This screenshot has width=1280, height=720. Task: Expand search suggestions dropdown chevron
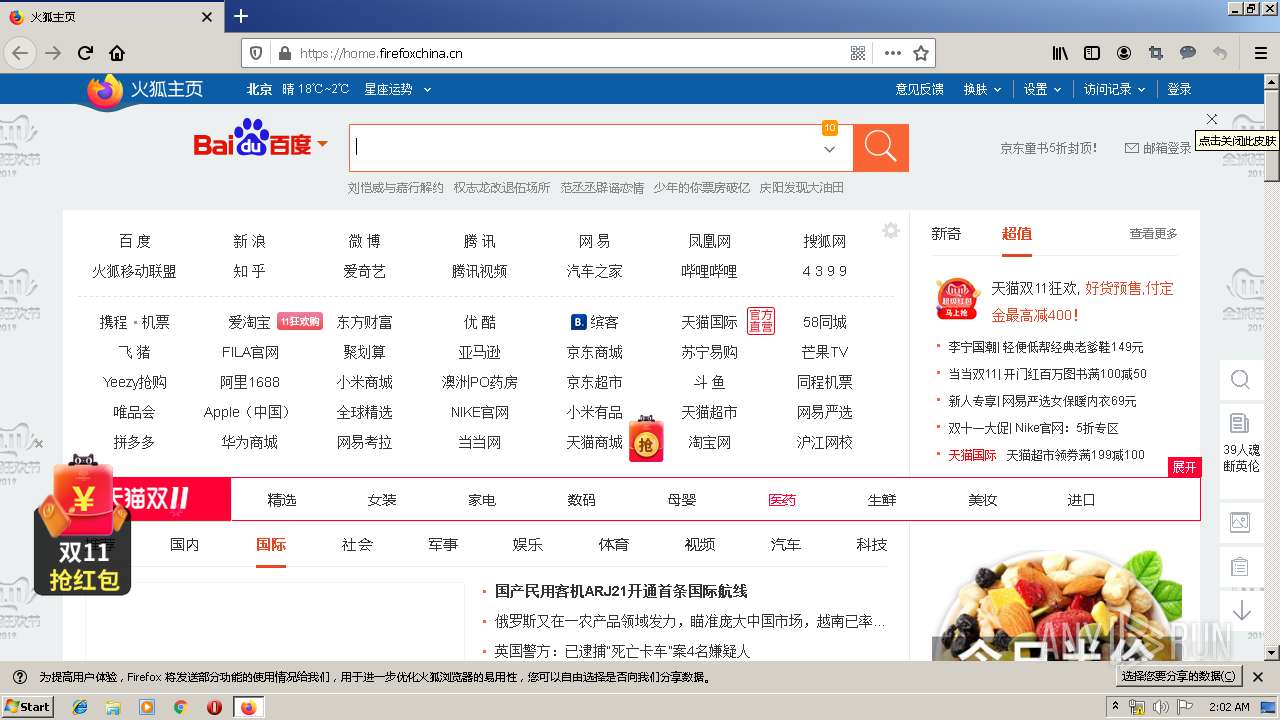tap(829, 149)
